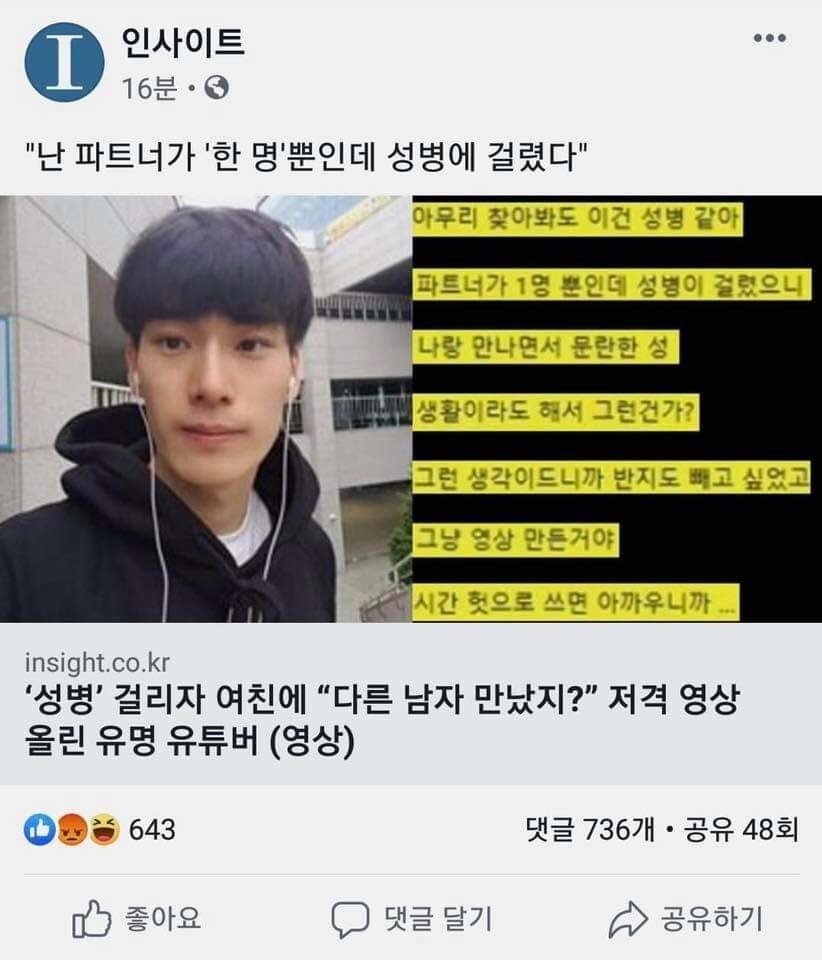Tap the 좋아요 like button label
Image resolution: width=822 pixels, height=960 pixels.
click(163, 918)
